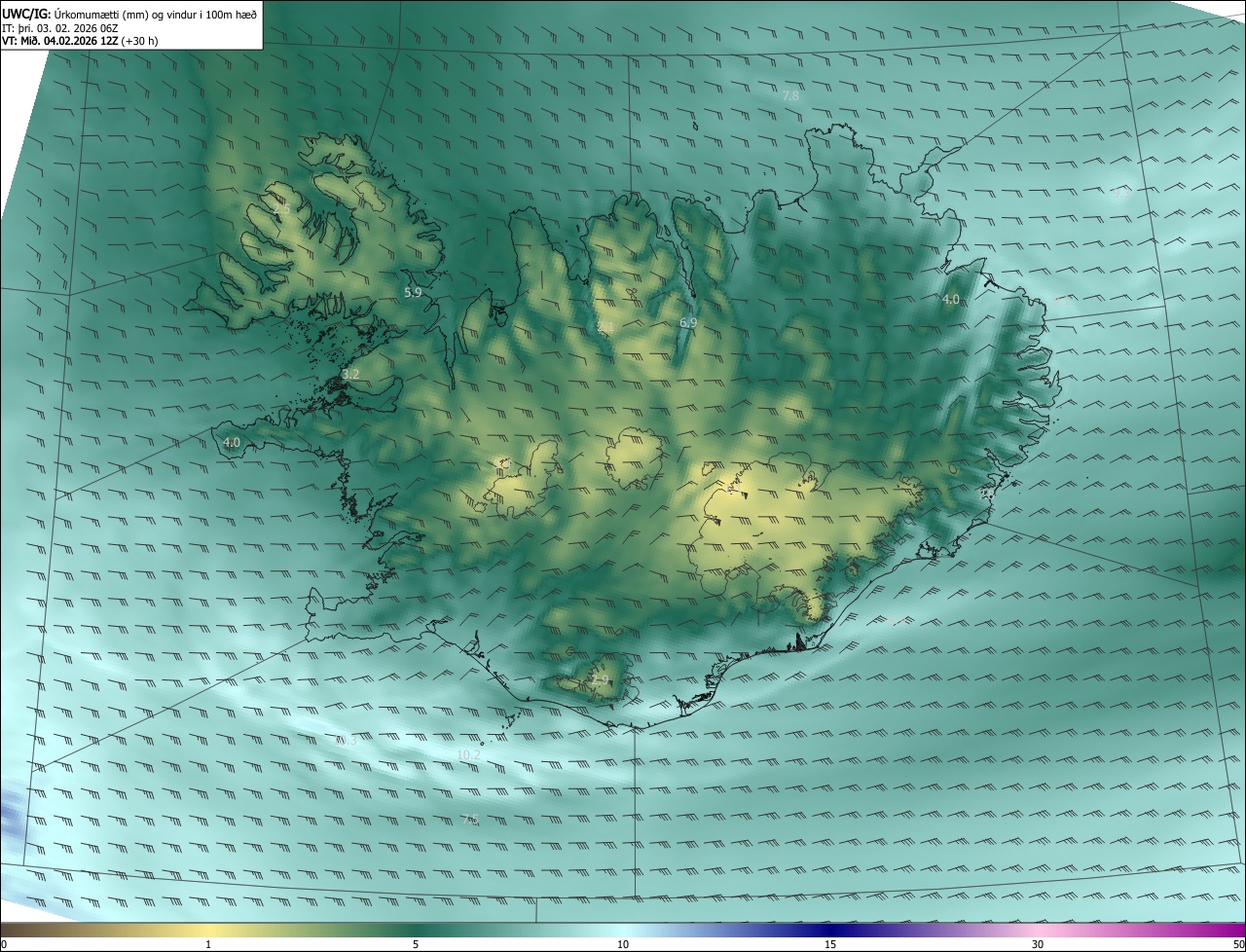Click the 7.5 value label in the southern ocean

(470, 820)
